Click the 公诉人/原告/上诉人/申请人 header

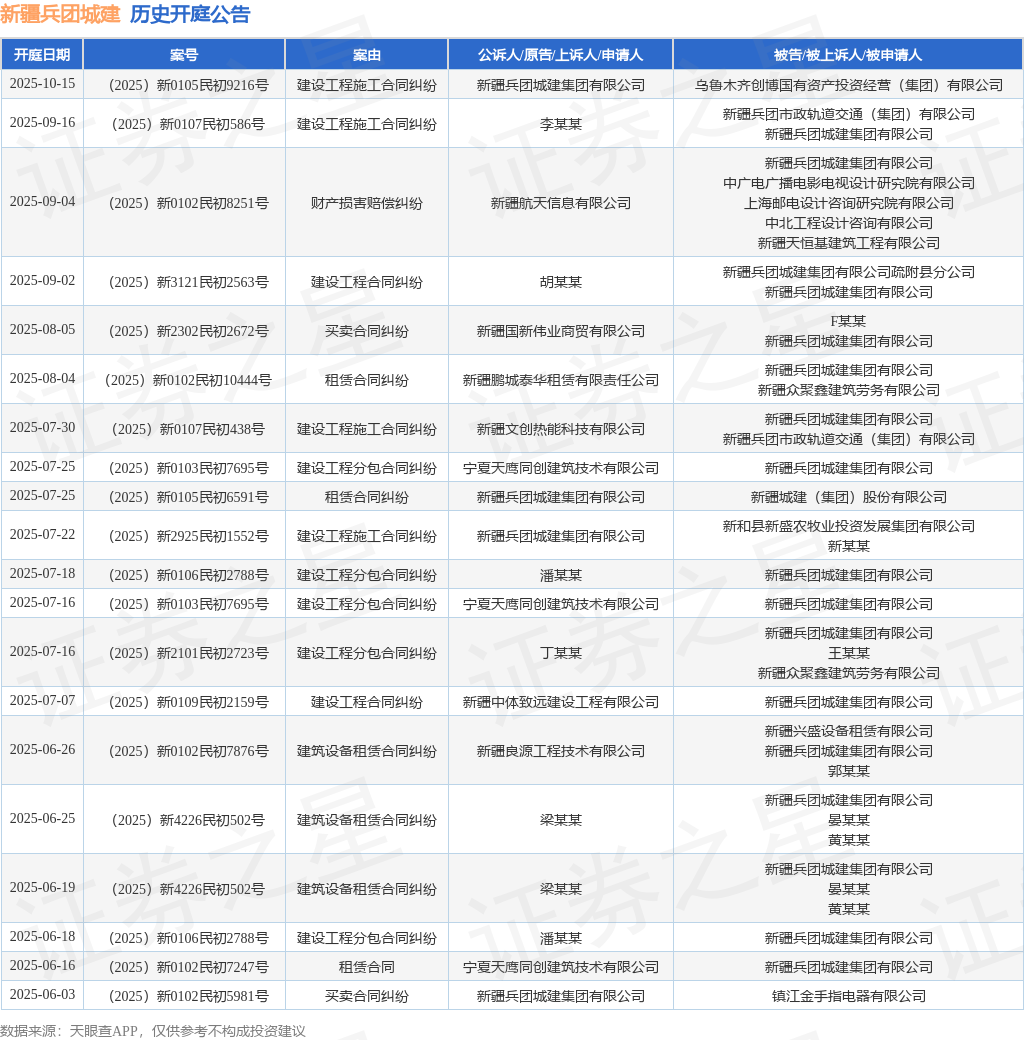point(560,54)
